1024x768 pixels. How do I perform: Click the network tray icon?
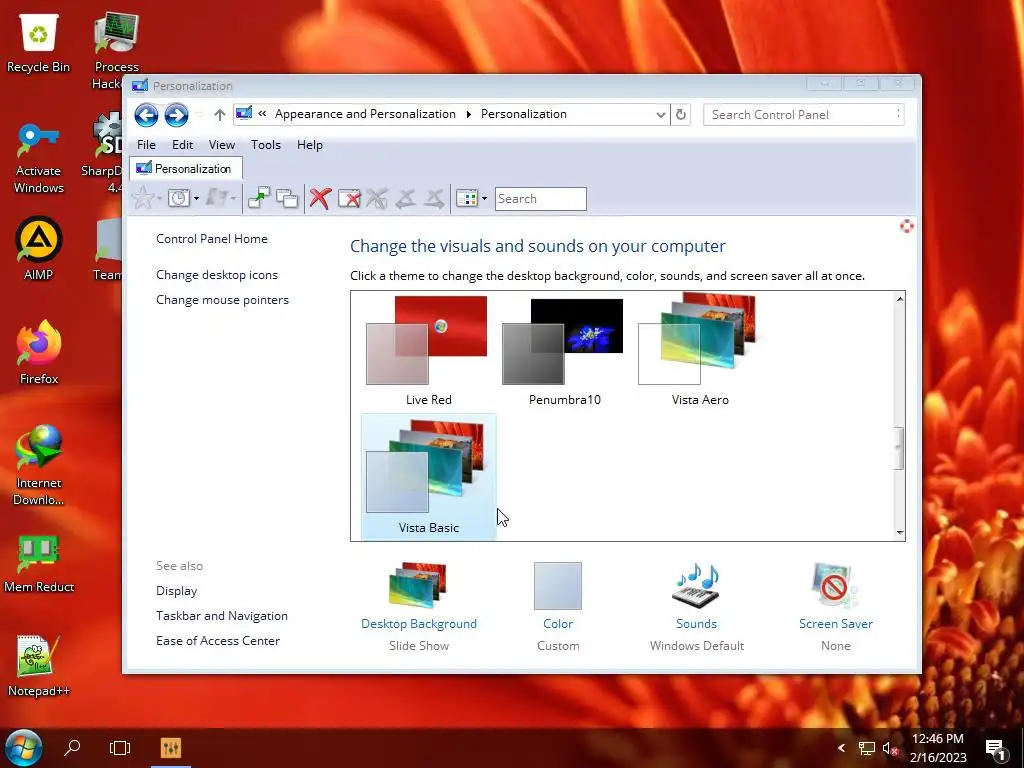[x=867, y=748]
